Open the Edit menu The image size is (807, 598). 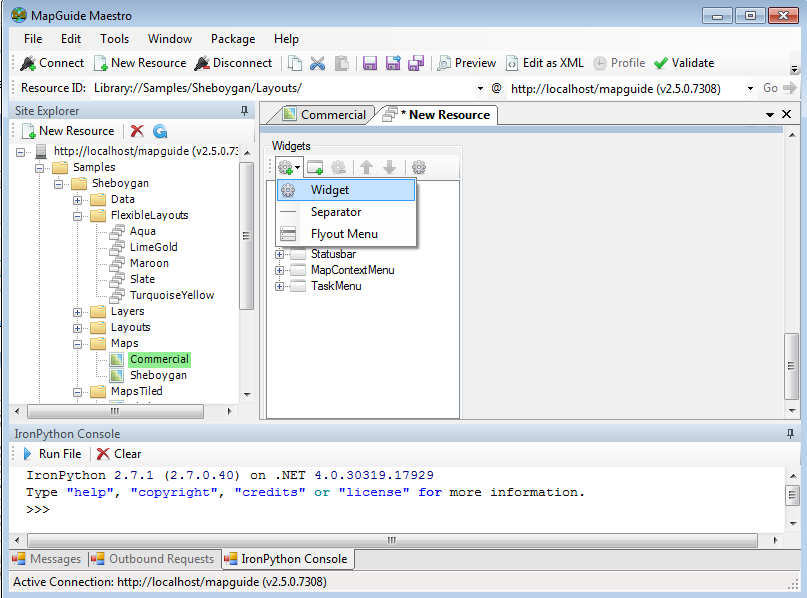click(71, 39)
